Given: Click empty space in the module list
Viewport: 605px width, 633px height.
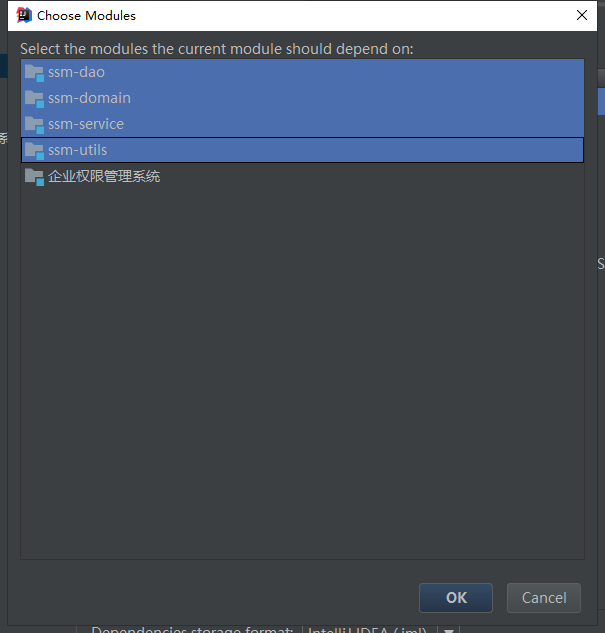Looking at the screenshot, I should [302, 363].
